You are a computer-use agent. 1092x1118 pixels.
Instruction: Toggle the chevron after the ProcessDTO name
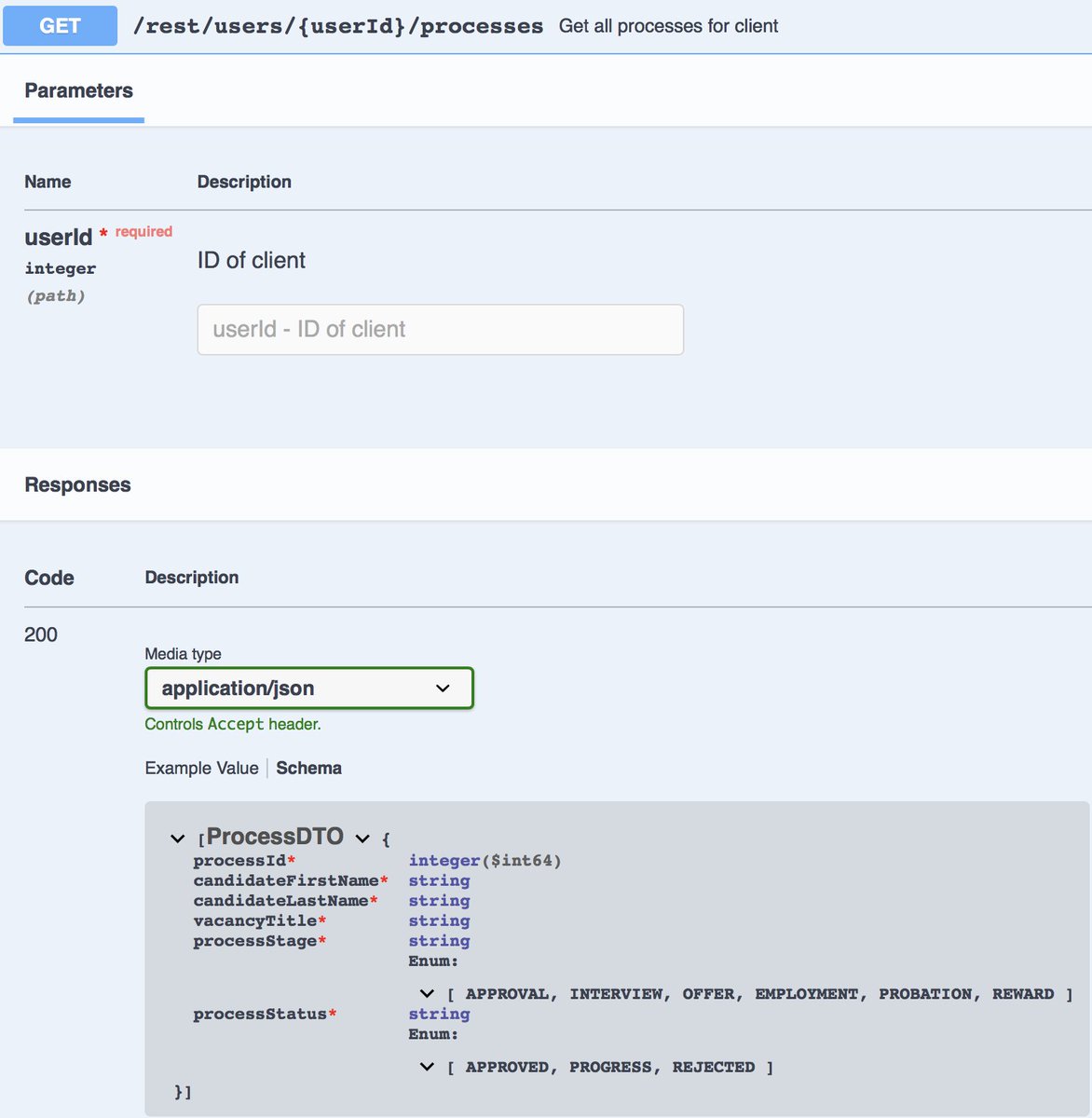(x=362, y=838)
